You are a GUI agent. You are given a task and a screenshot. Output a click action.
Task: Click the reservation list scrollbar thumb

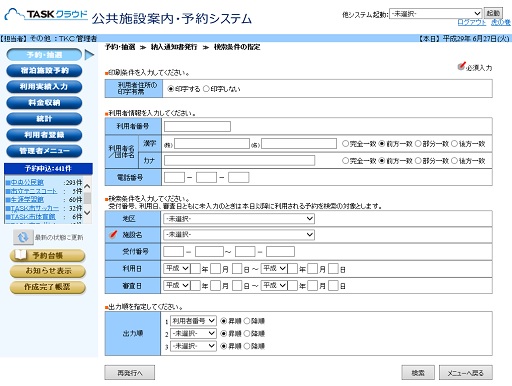tap(87, 198)
